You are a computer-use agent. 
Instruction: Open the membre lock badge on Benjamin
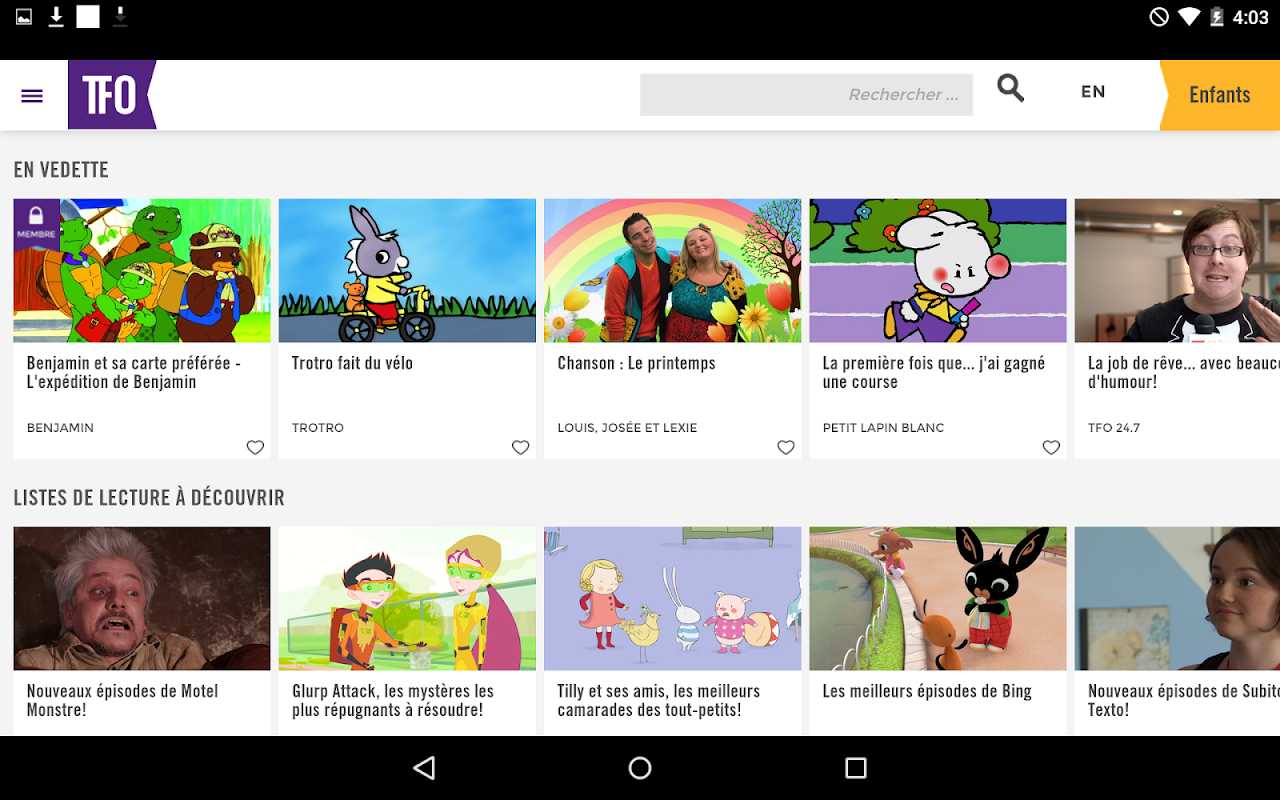(x=36, y=222)
